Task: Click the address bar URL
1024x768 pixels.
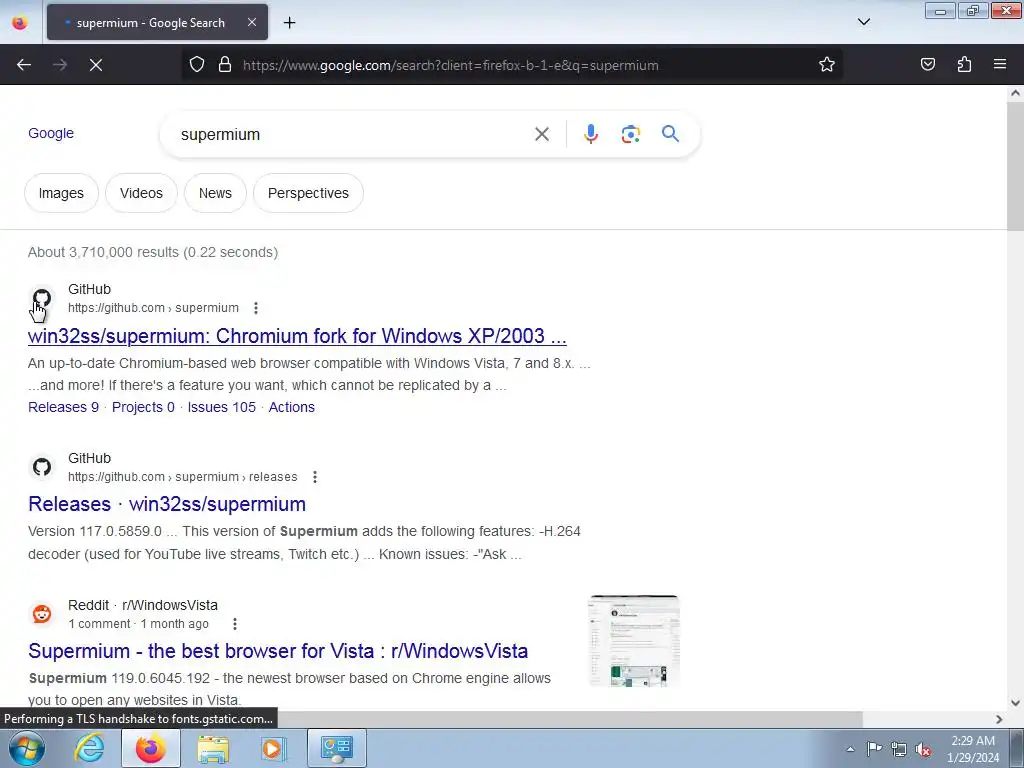Action: [x=451, y=65]
